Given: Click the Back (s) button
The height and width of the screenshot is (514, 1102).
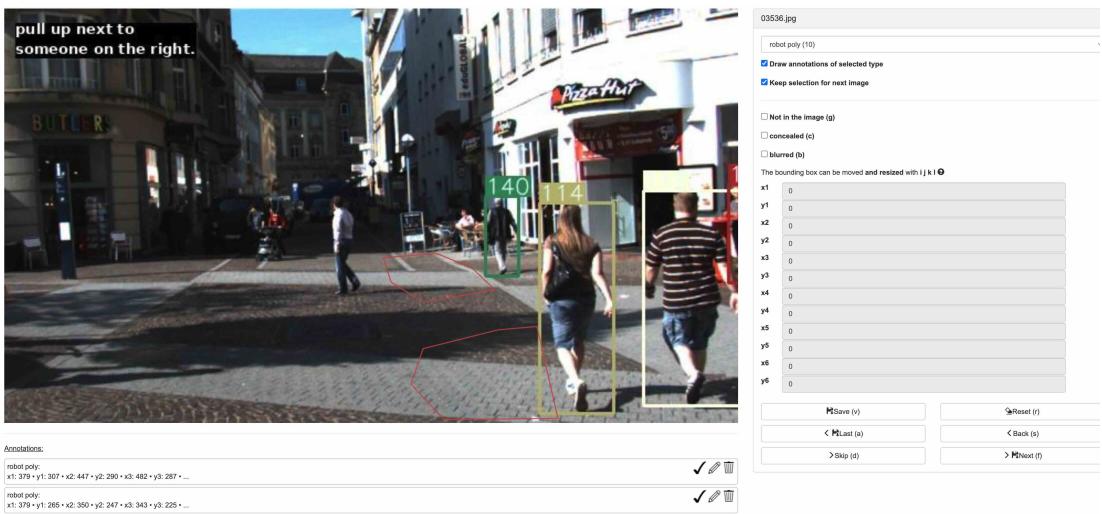Looking at the screenshot, I should (x=1020, y=433).
